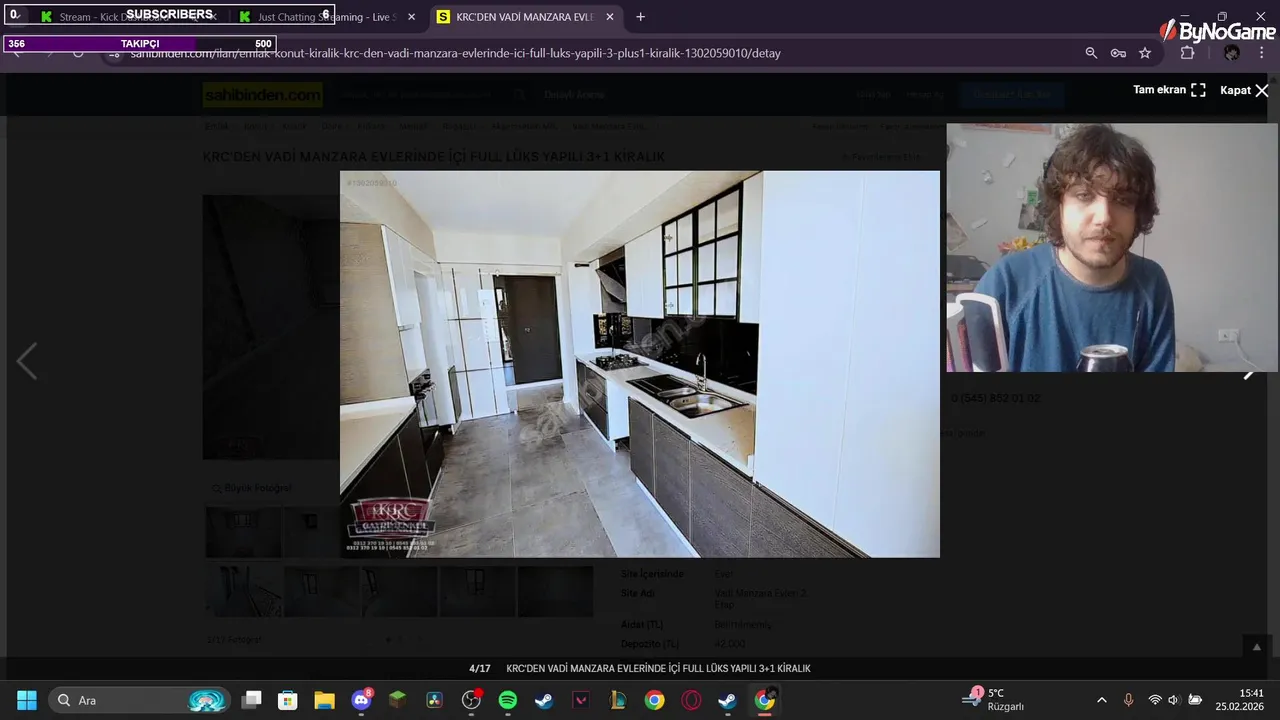Viewport: 1280px width, 720px height.
Task: Switch to OBS Studio on taskbar
Action: [471, 700]
